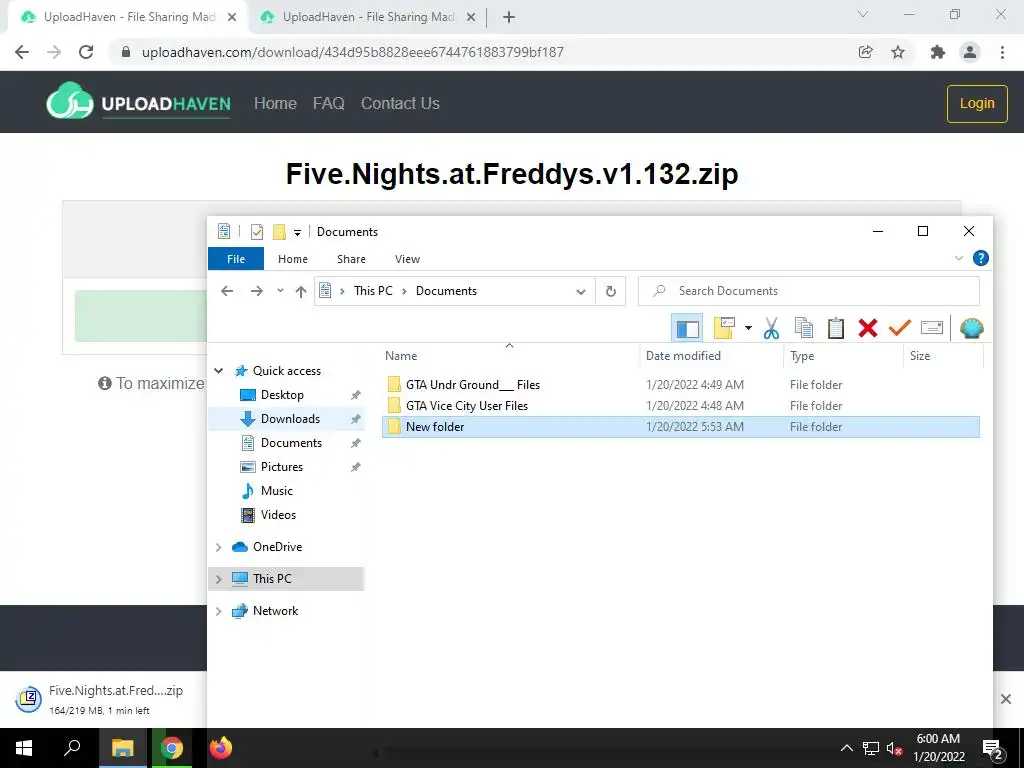Open the Contact Us link on UploadHaven
Image resolution: width=1024 pixels, height=768 pixels.
(x=400, y=103)
